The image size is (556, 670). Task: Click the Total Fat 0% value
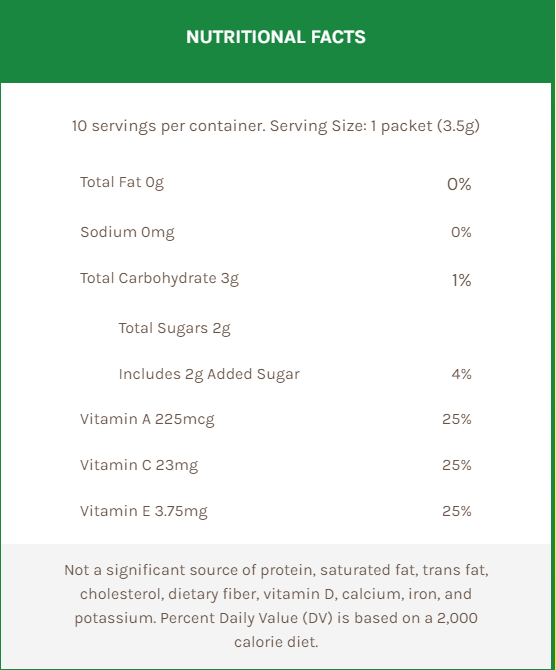coord(459,184)
